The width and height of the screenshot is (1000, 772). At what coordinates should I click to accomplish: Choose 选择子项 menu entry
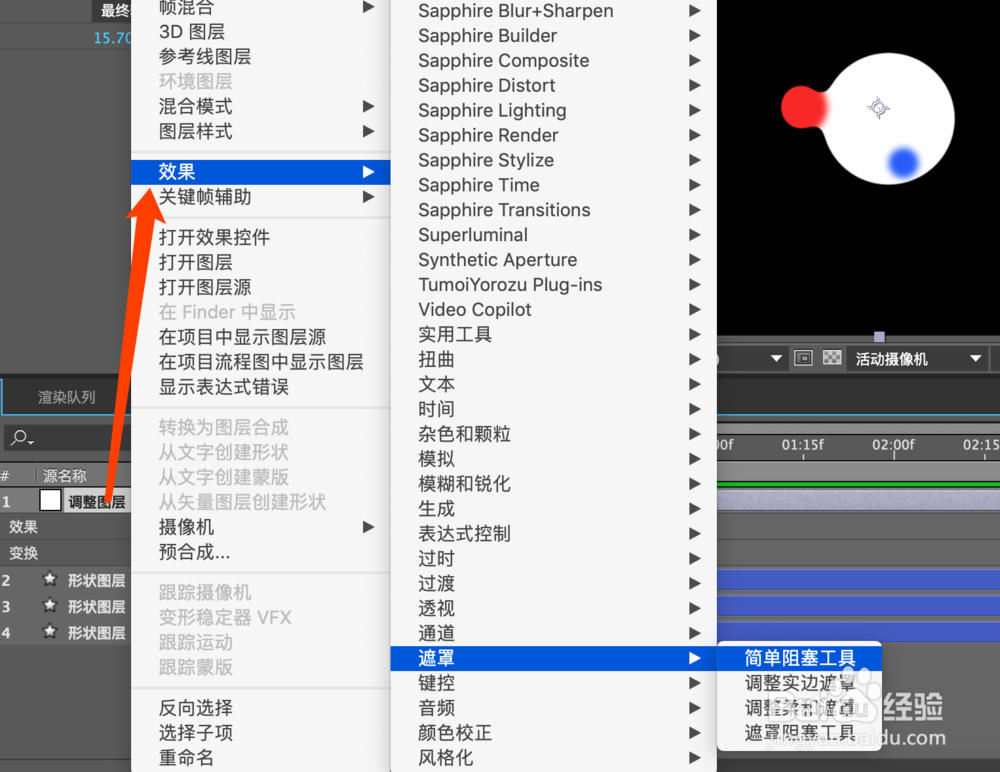[260, 732]
